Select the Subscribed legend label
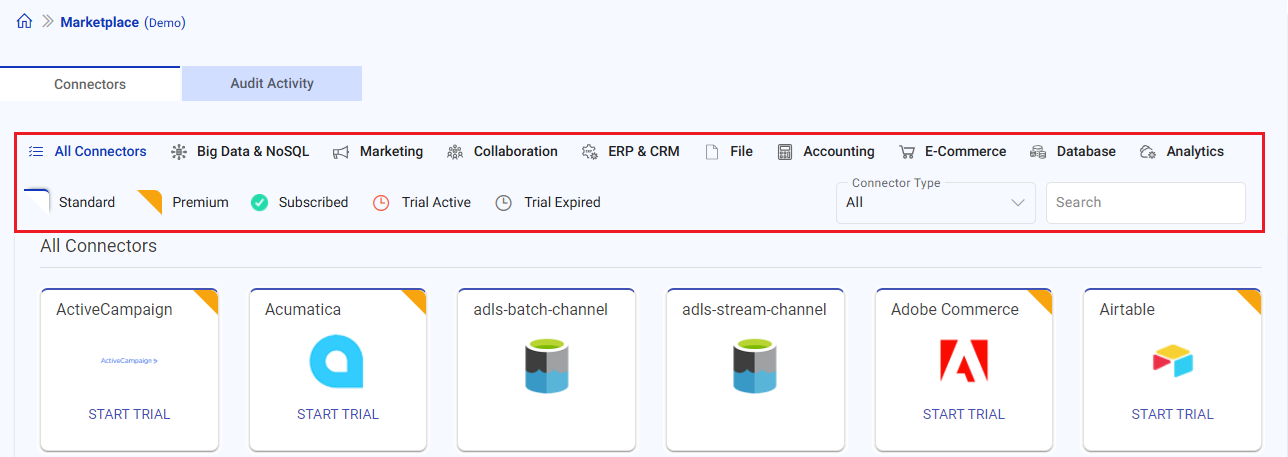1288x457 pixels. 313,202
